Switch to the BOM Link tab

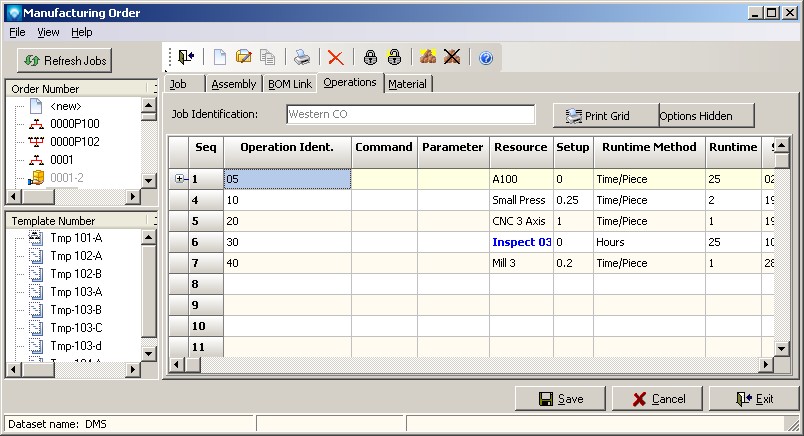coord(289,84)
